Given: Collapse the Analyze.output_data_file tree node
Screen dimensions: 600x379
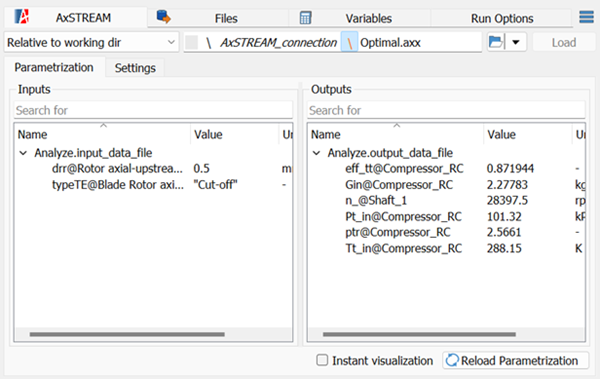Looking at the screenshot, I should pyautogui.click(x=316, y=153).
